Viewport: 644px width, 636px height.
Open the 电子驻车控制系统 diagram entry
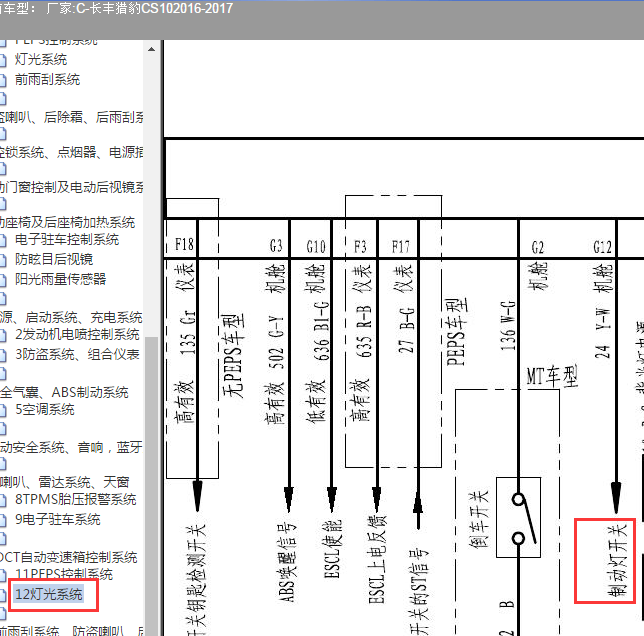pos(67,239)
